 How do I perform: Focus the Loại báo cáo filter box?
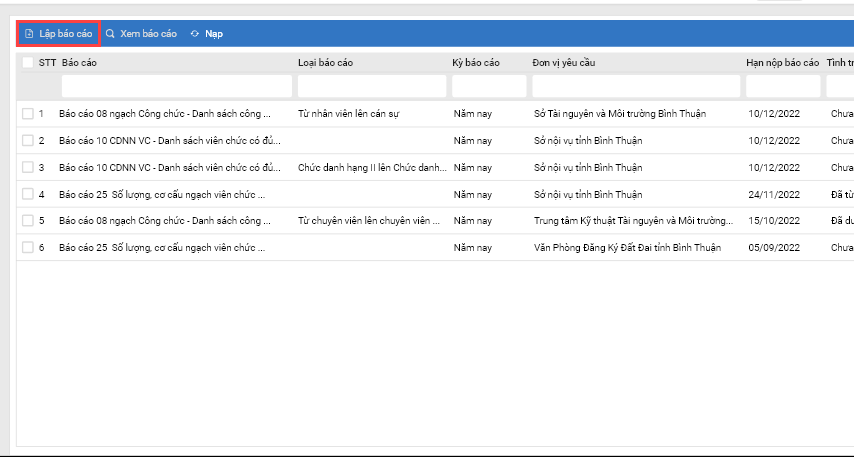370,87
